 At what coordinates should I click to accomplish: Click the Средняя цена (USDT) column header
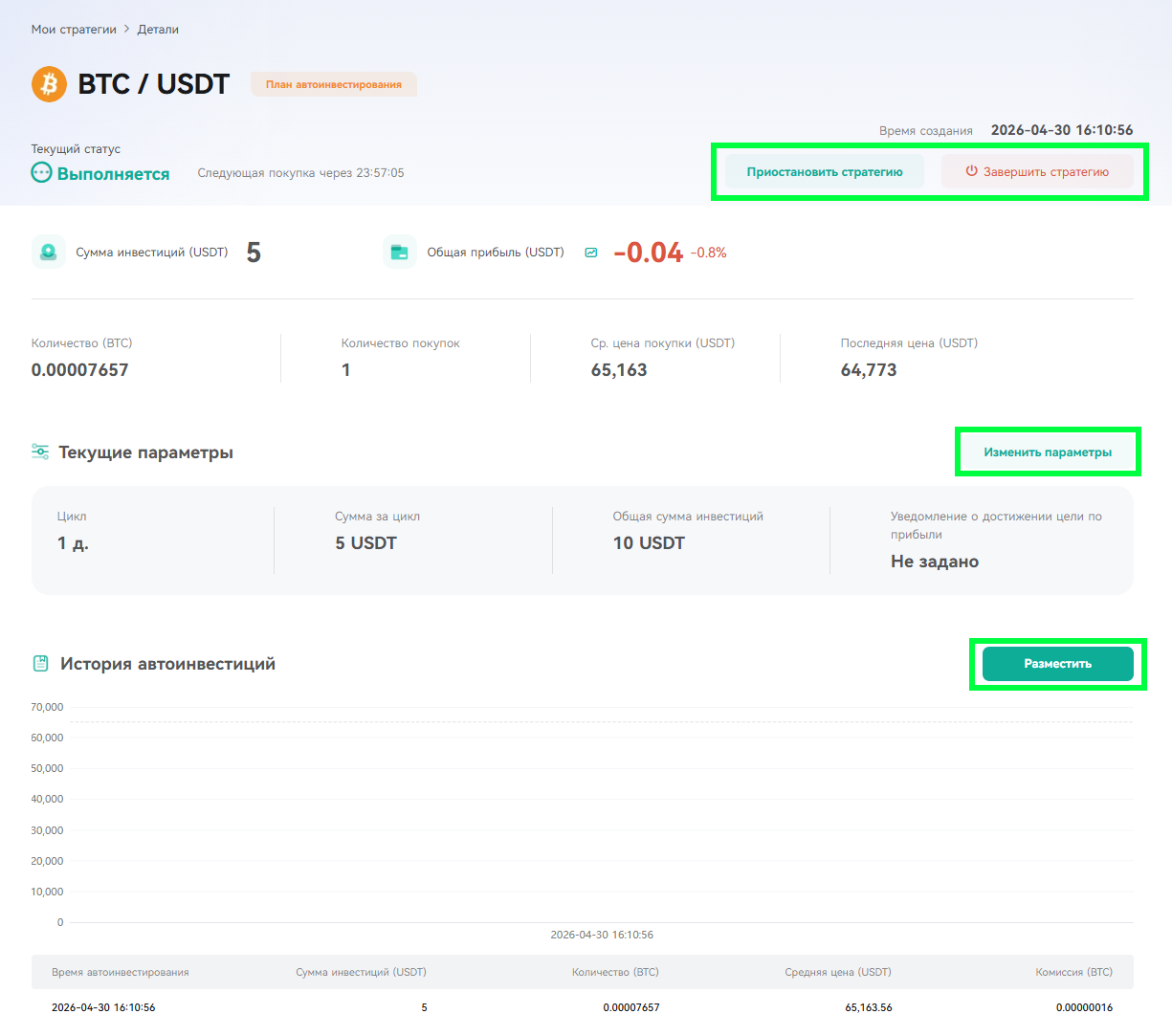pyautogui.click(x=838, y=972)
